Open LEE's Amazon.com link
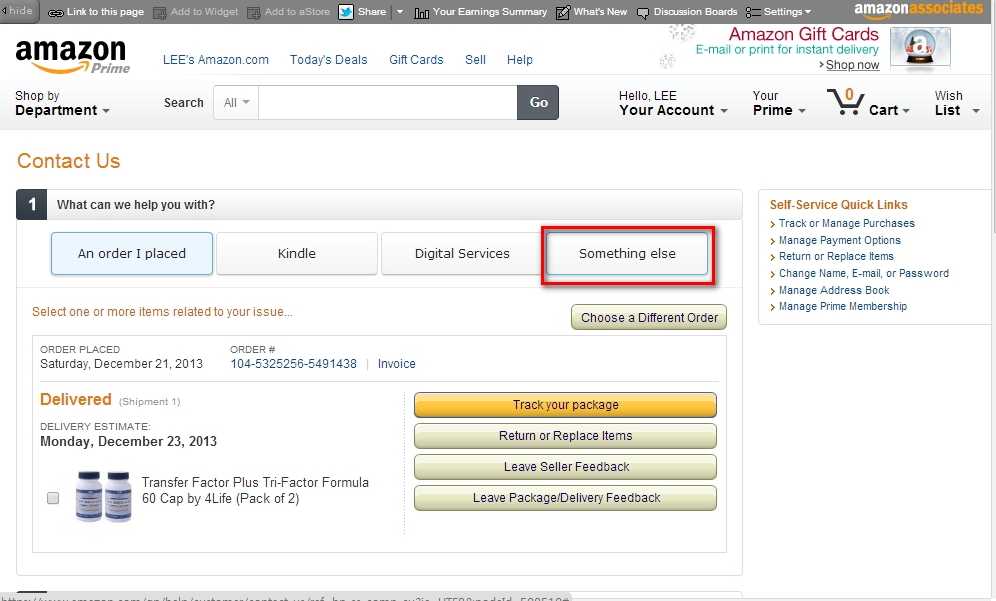This screenshot has width=996, height=601. click(x=216, y=60)
